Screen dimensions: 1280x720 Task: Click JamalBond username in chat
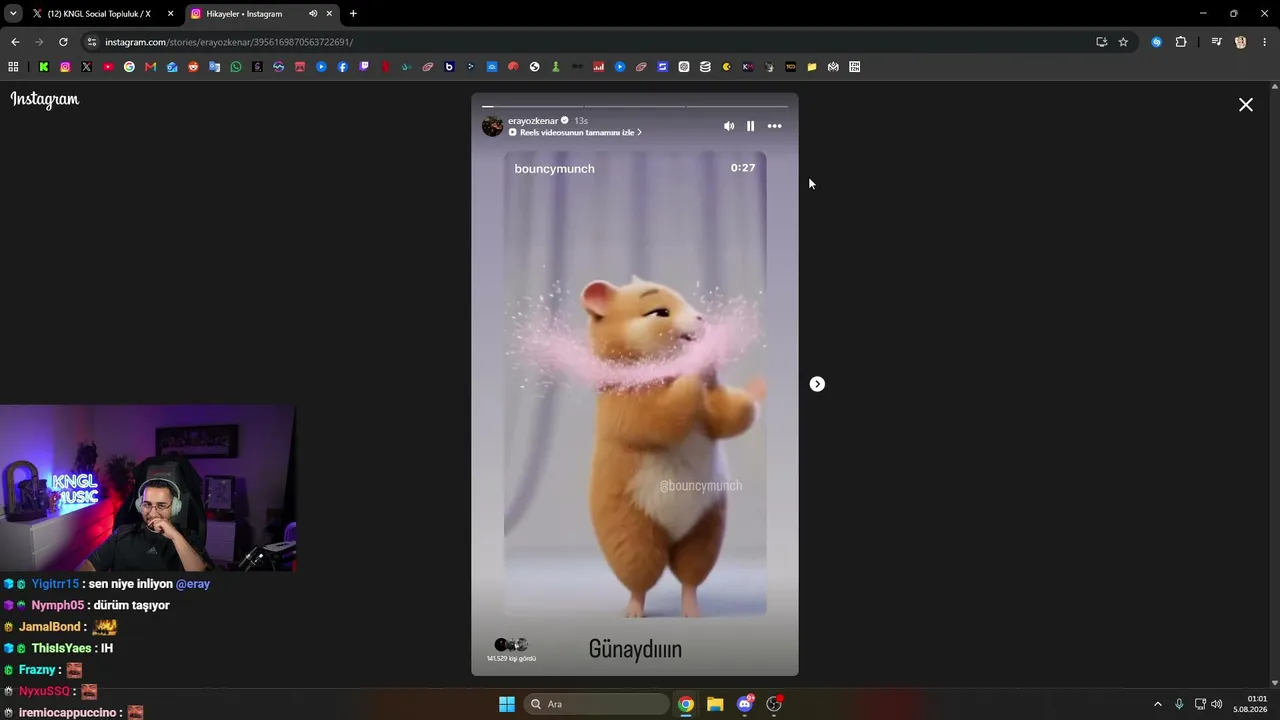point(50,627)
